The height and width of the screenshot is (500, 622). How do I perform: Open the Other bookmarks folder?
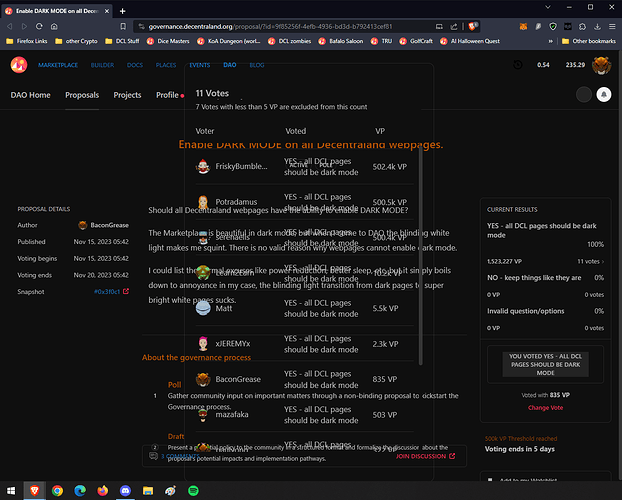click(589, 41)
